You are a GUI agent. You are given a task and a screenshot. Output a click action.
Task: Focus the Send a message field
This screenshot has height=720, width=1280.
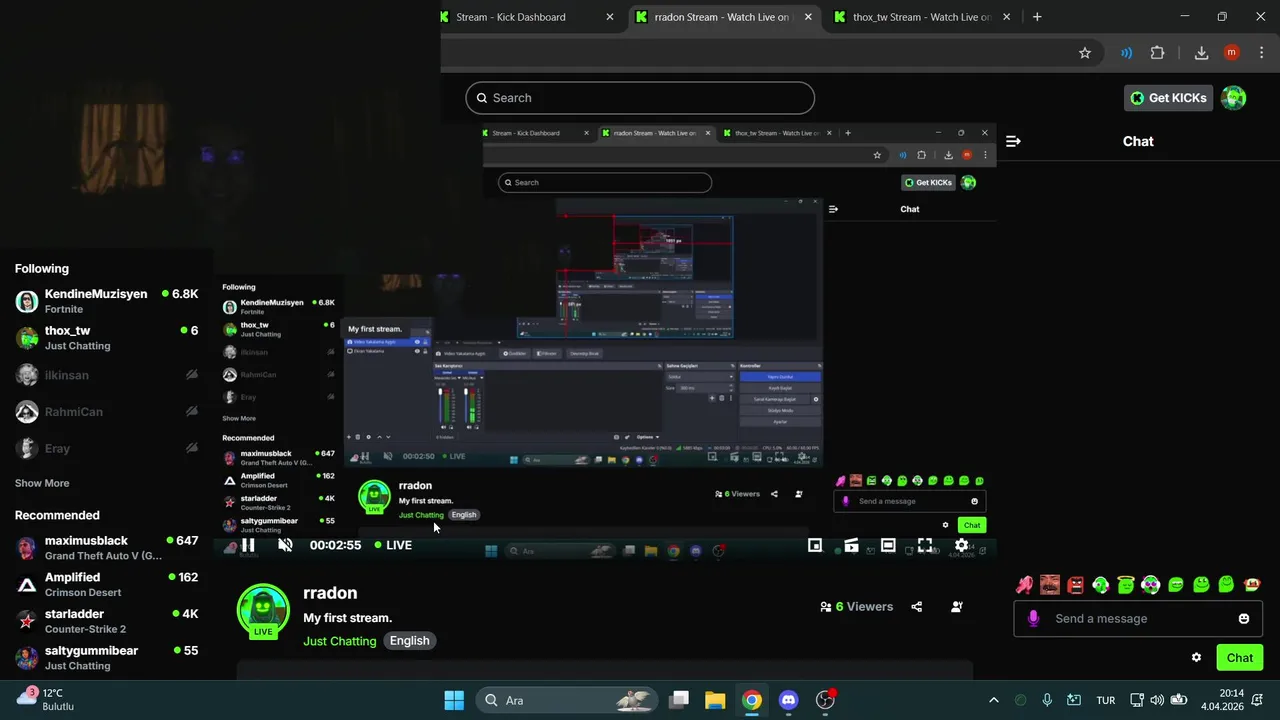pyautogui.click(x=1139, y=618)
